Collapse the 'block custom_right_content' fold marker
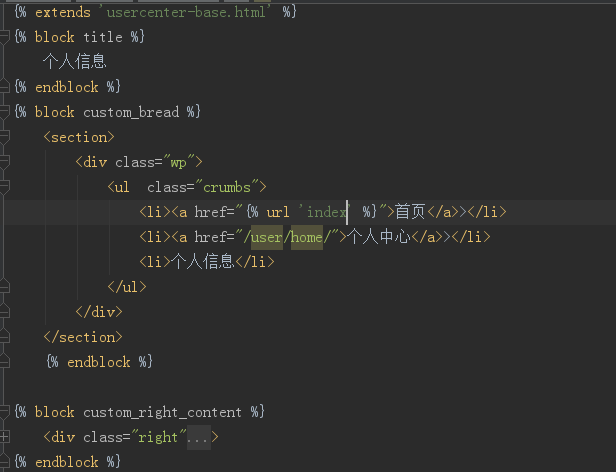The height and width of the screenshot is (472, 616). [4, 412]
